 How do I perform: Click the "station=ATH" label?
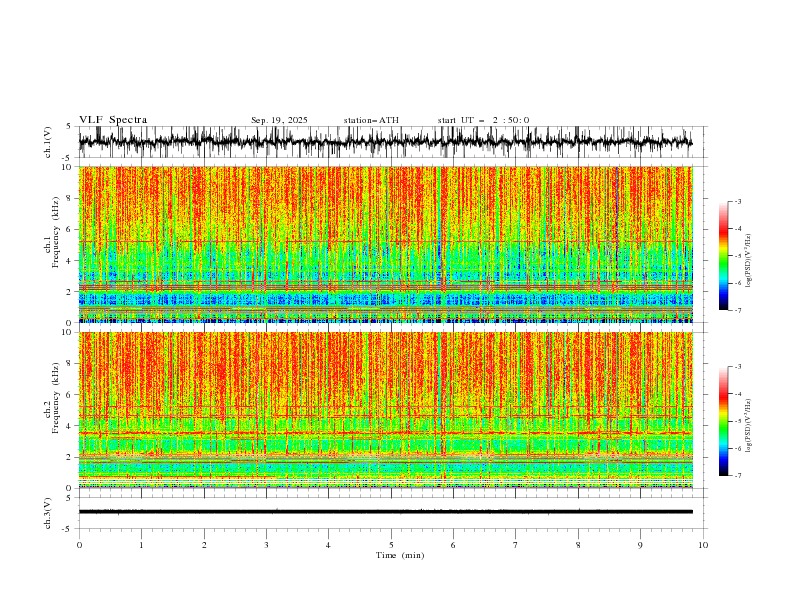[x=371, y=120]
